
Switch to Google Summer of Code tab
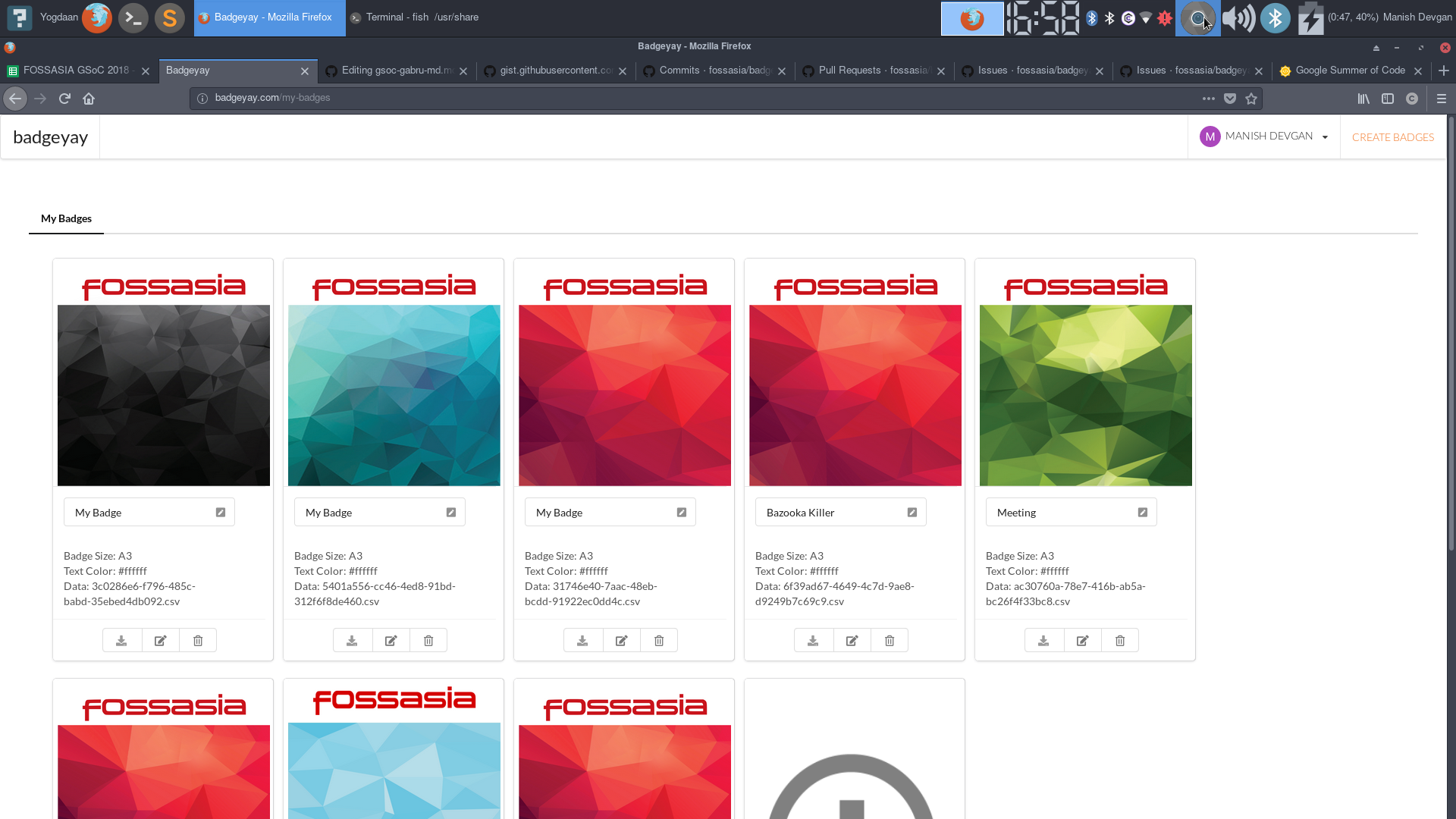(1352, 71)
